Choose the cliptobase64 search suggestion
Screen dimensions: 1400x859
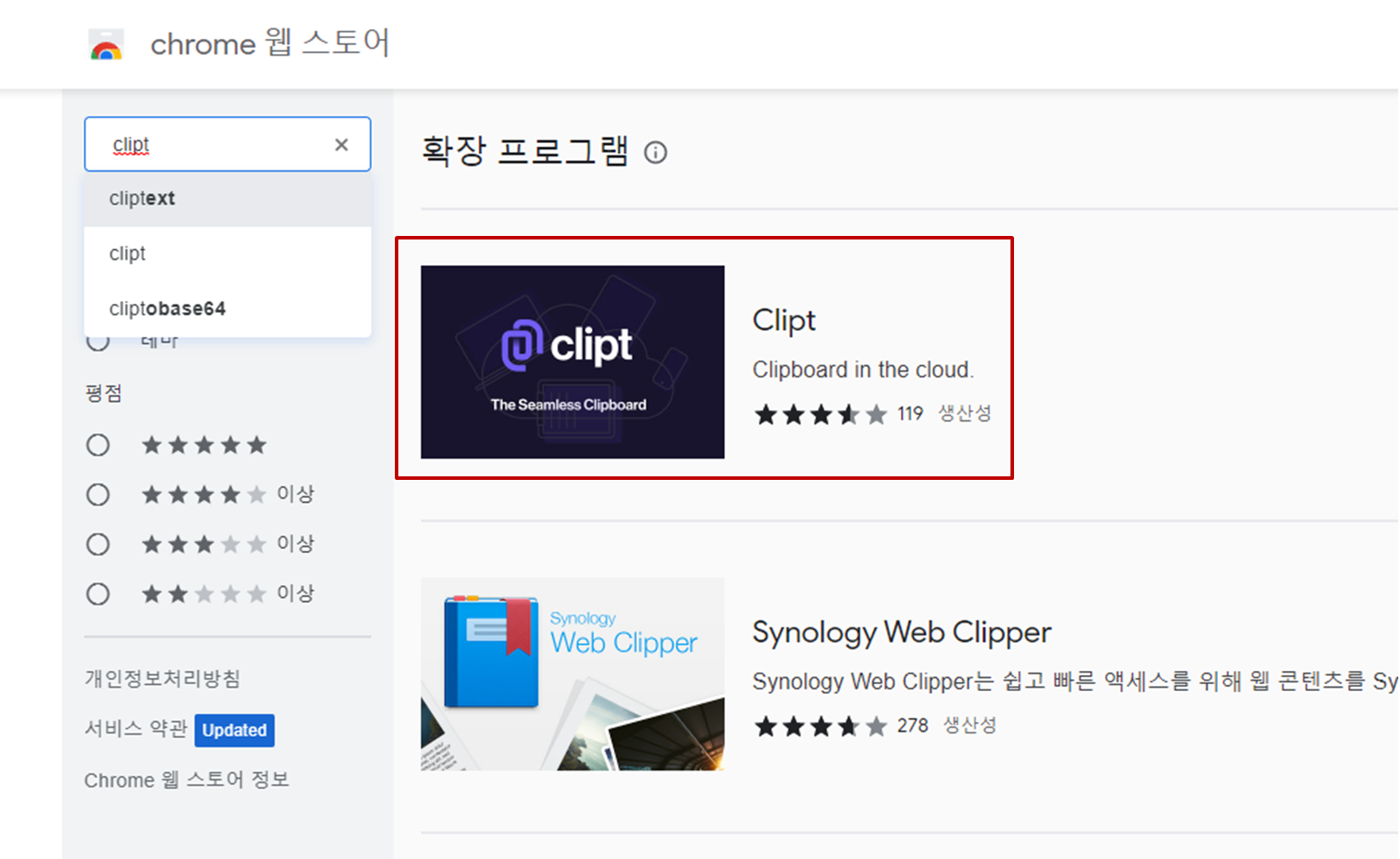pos(228,308)
